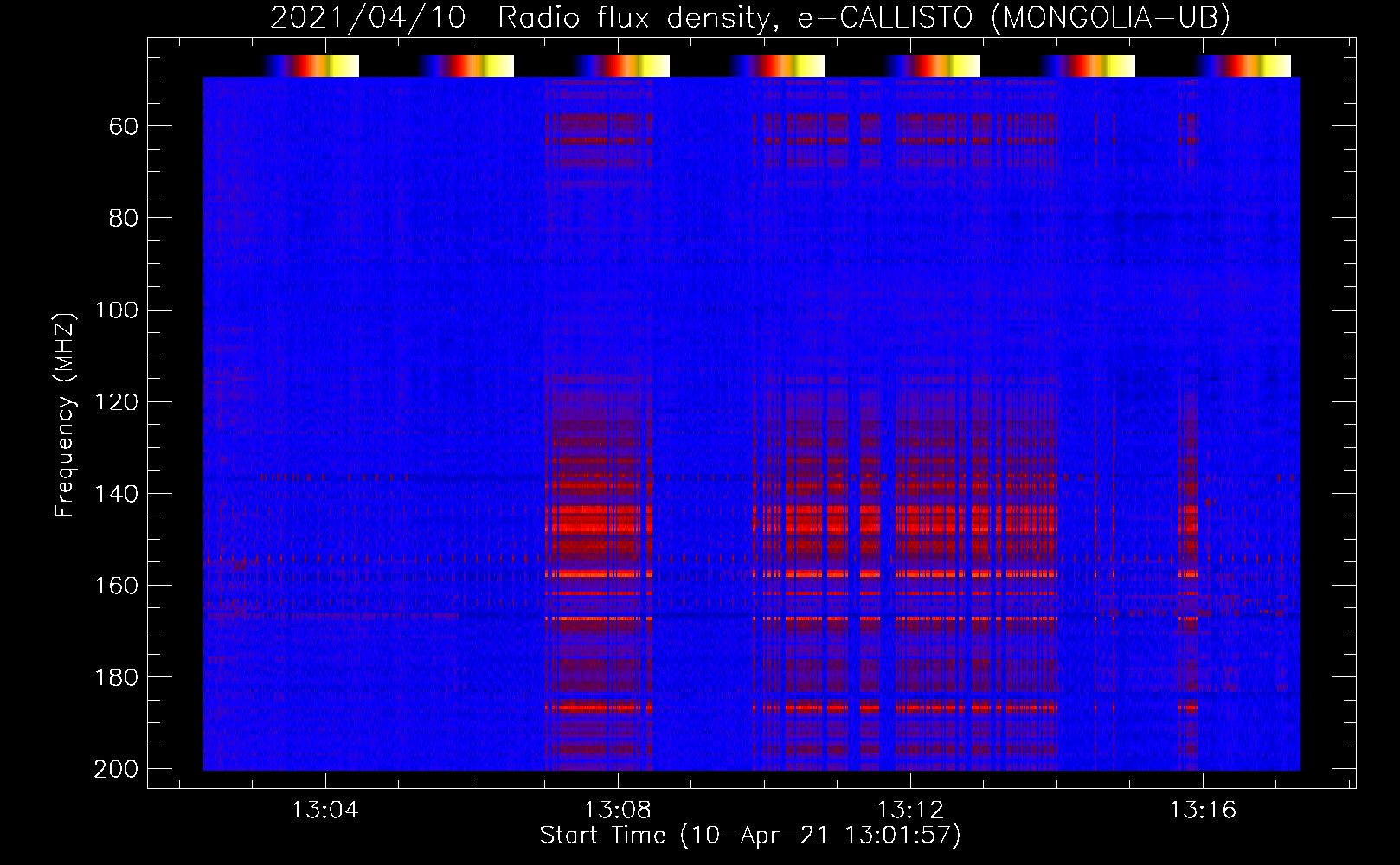Click the 13:12 time tick label

pyautogui.click(x=910, y=811)
